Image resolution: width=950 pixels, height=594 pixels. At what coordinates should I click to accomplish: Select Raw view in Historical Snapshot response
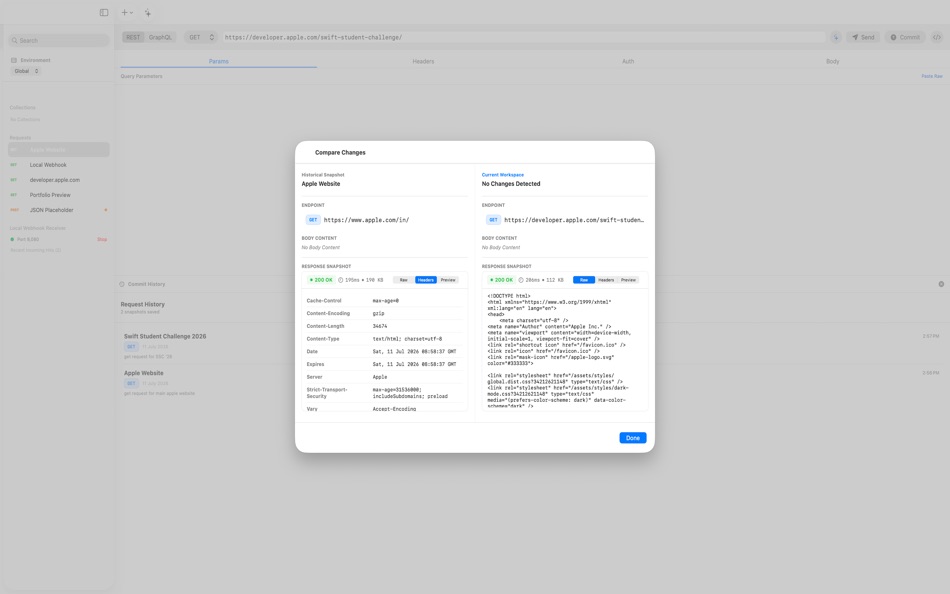pos(404,280)
